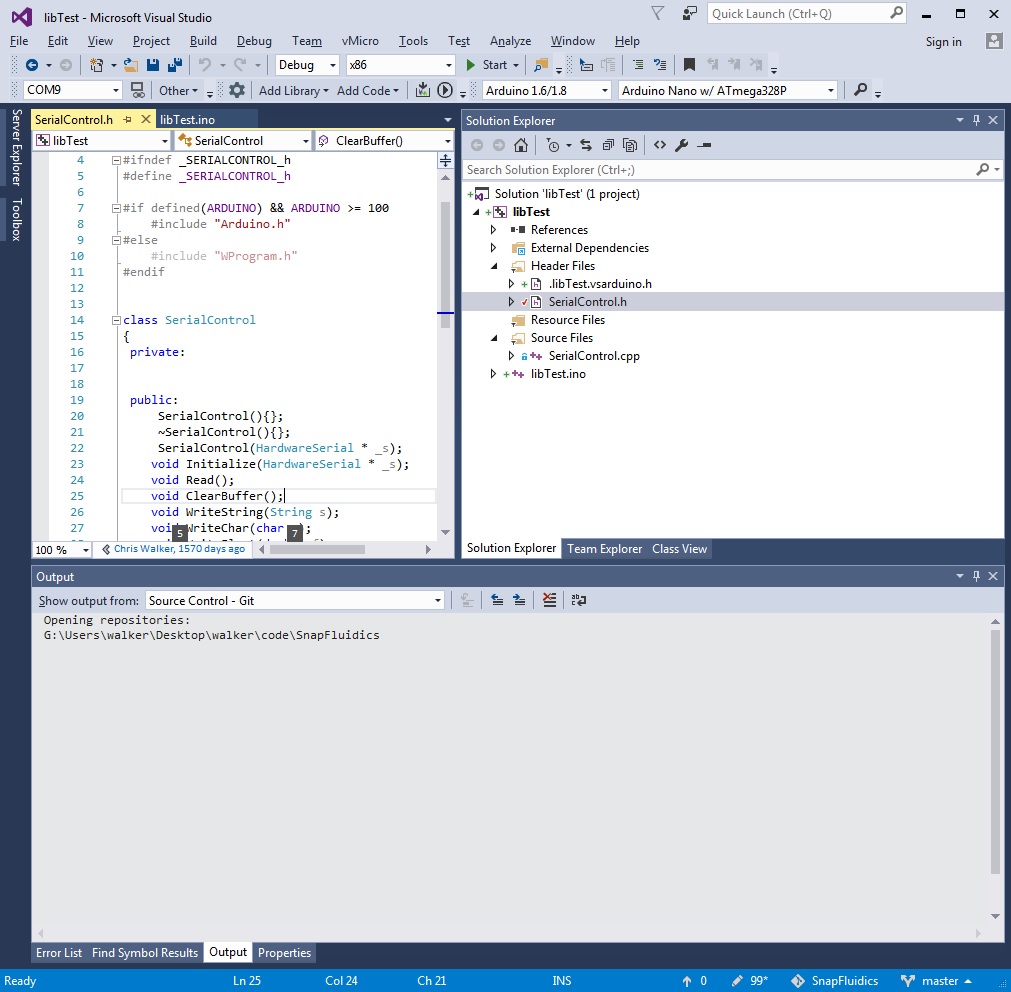Click the Add Code button
This screenshot has width=1011, height=992.
[x=368, y=91]
